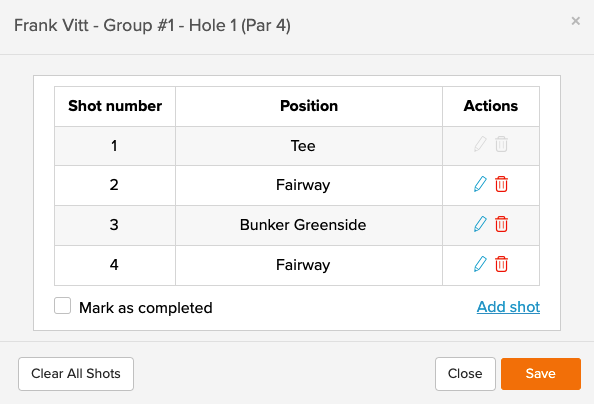
Task: Click the Shot number column header
Action: click(x=115, y=106)
